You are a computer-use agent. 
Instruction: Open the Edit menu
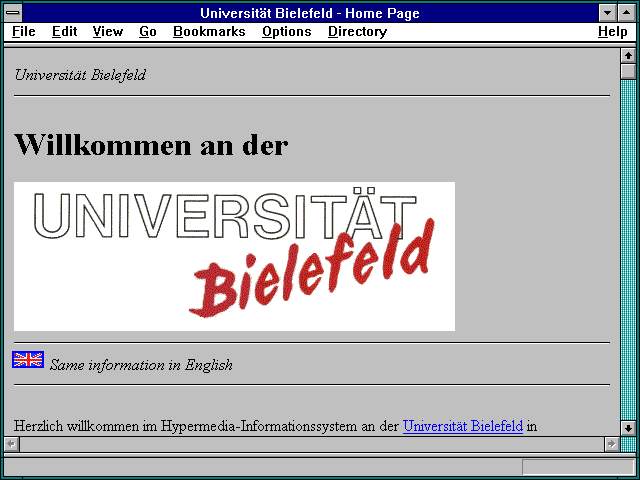pos(64,31)
